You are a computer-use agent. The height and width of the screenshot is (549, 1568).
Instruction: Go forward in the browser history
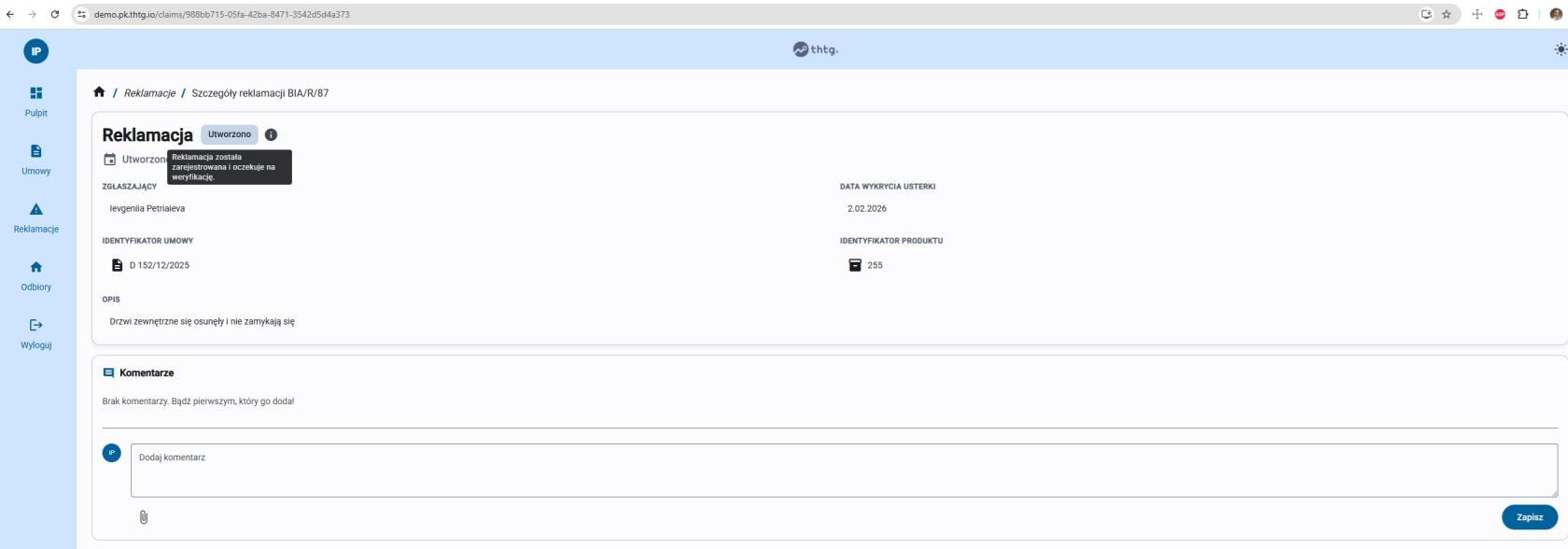(33, 14)
